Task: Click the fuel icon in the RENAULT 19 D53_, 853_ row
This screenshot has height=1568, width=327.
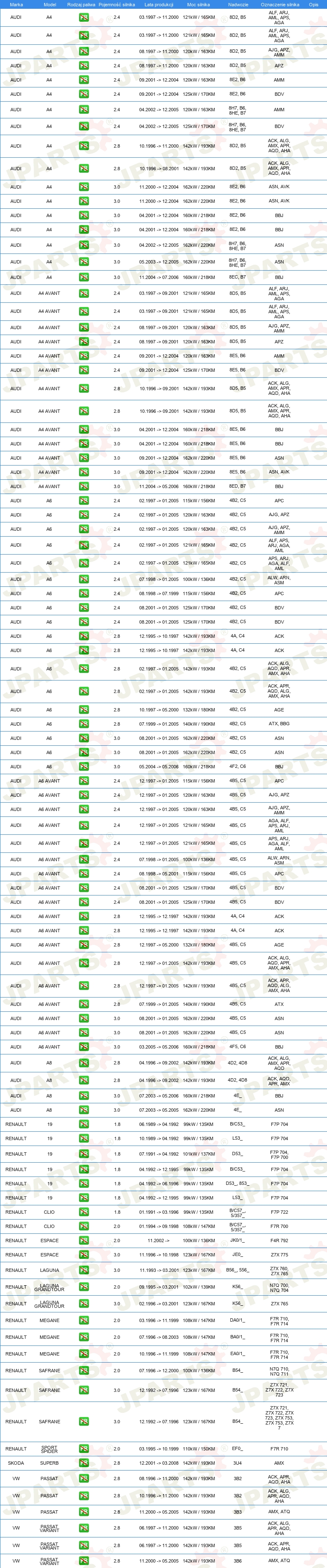Action: (84, 1183)
